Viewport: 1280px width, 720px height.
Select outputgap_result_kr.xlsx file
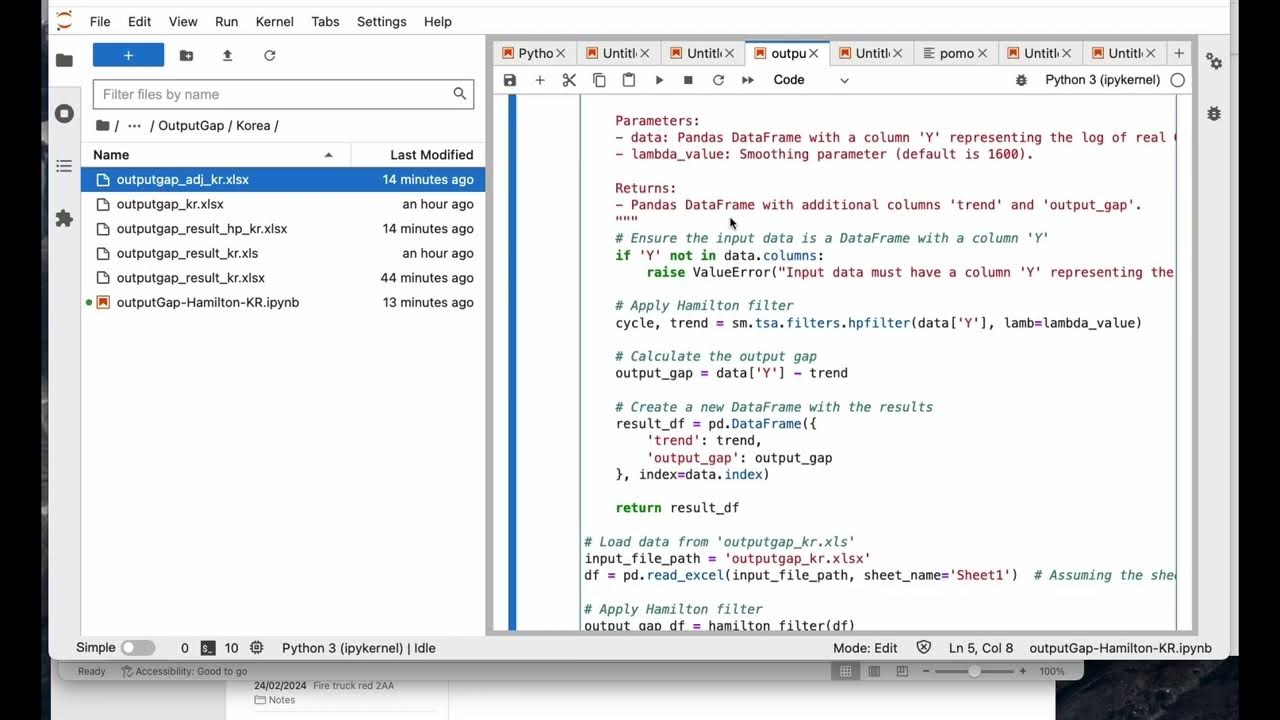(283, 278)
